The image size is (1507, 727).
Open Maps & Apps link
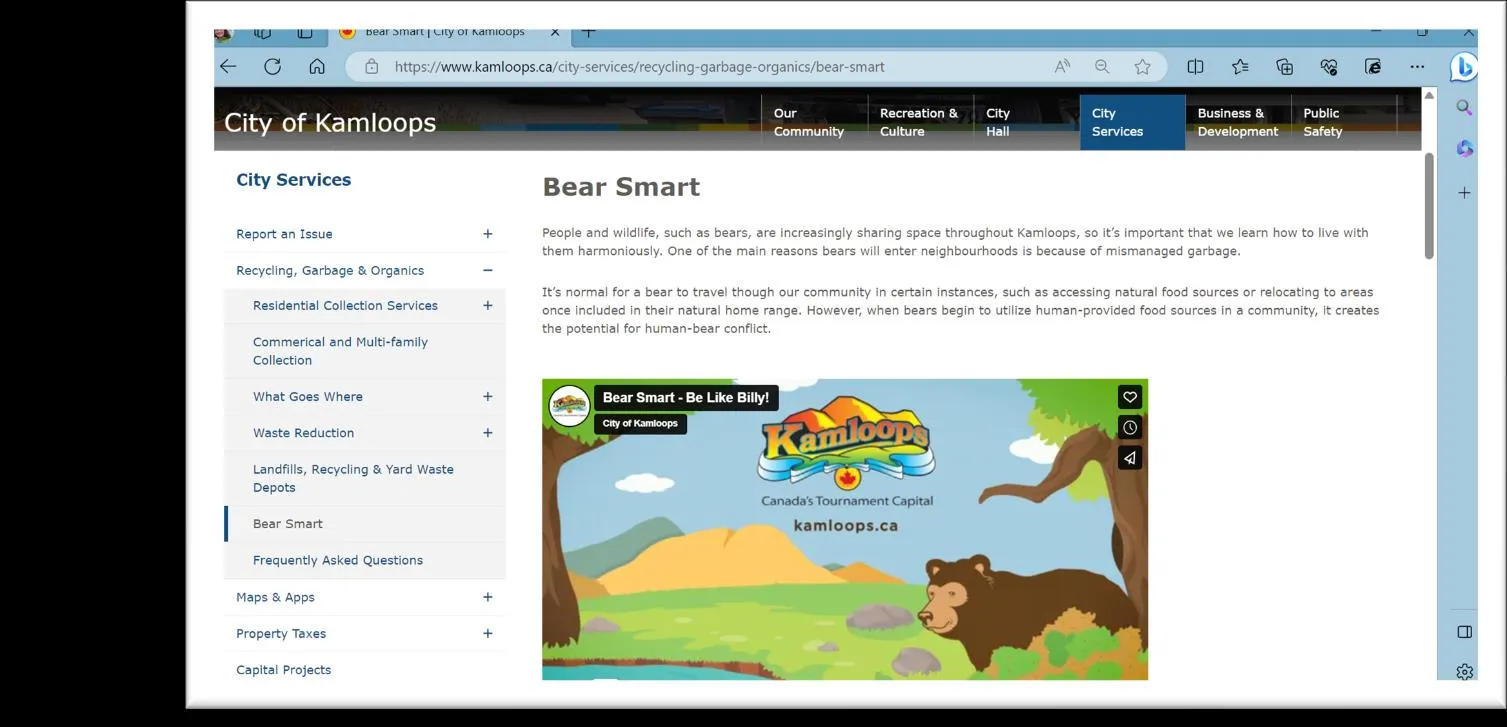coord(275,597)
